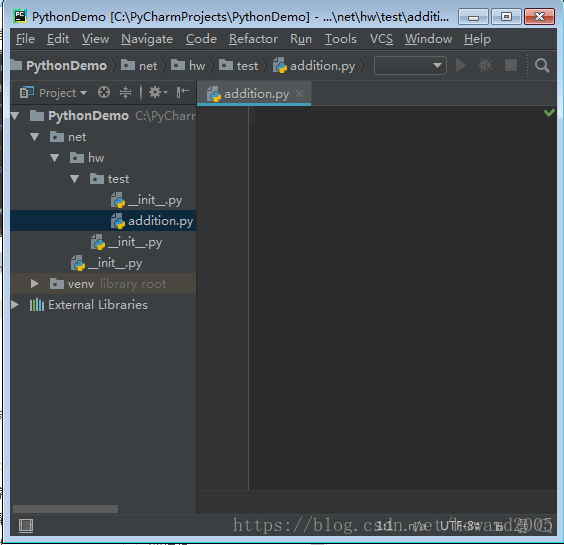Click the Stop square icon
The width and height of the screenshot is (564, 545).
tap(511, 65)
